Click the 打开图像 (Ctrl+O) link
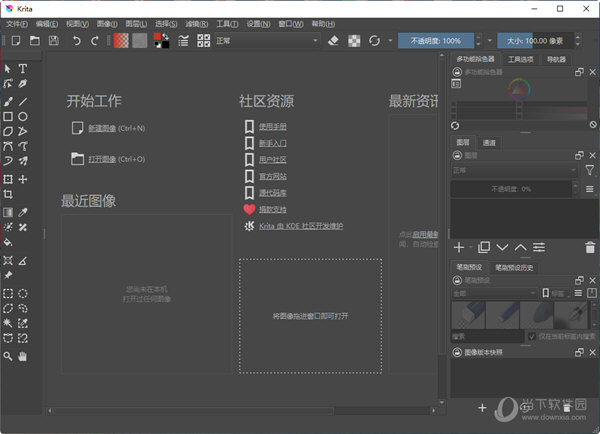600x434 pixels. coord(117,159)
